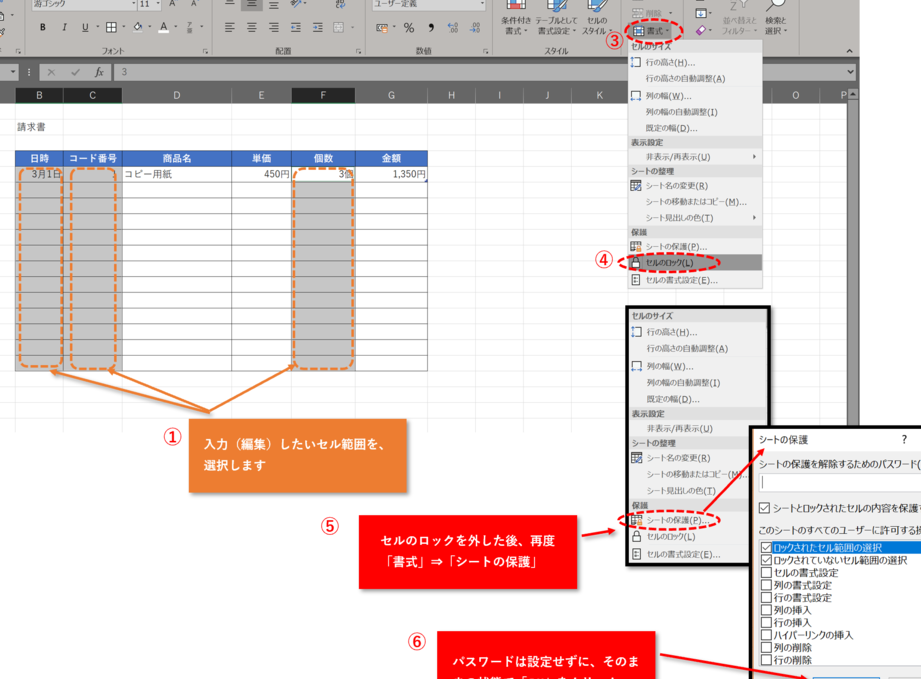This screenshot has width=921, height=679.
Task: Click the Increase Decimal icon
Action: coord(453,28)
